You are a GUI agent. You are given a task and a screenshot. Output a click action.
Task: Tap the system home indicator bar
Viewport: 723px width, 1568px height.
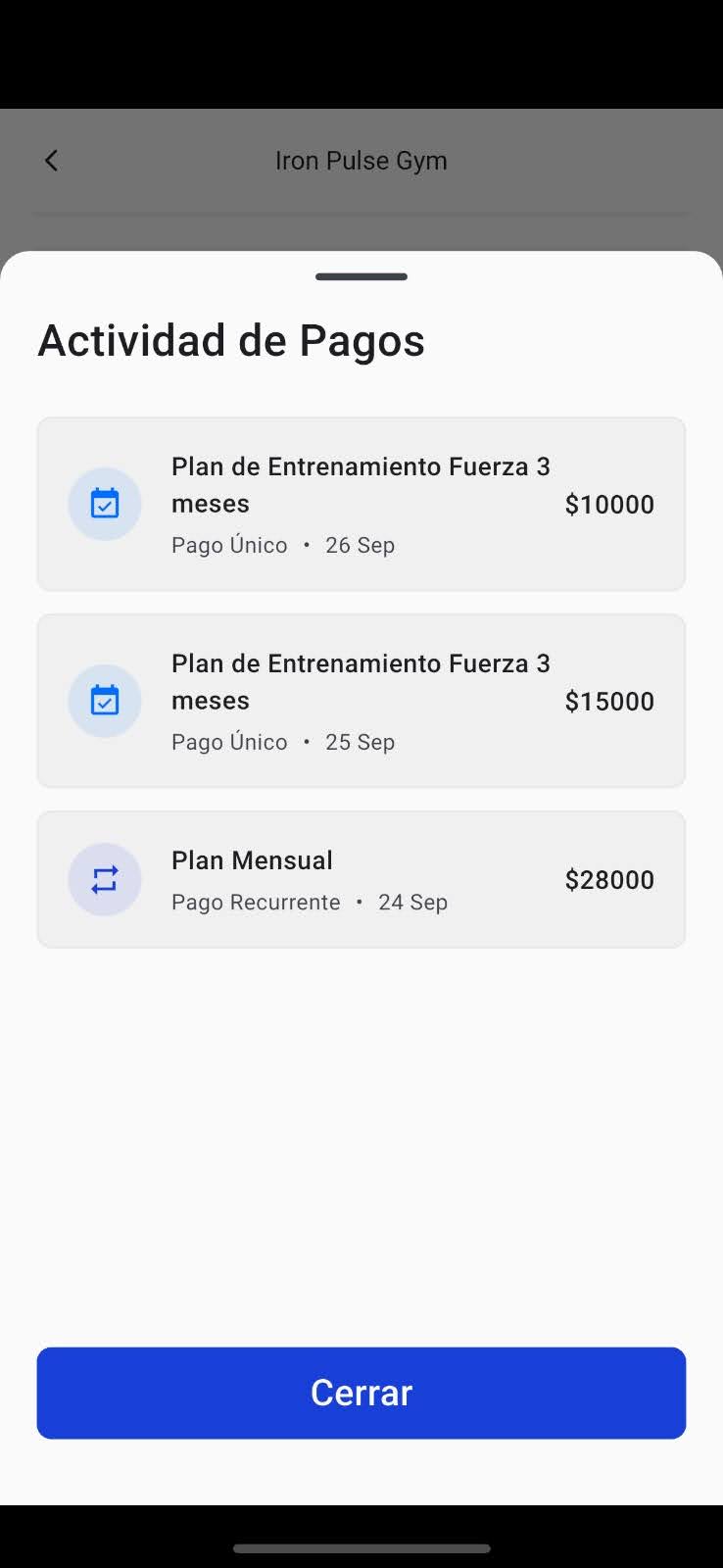[361, 1548]
